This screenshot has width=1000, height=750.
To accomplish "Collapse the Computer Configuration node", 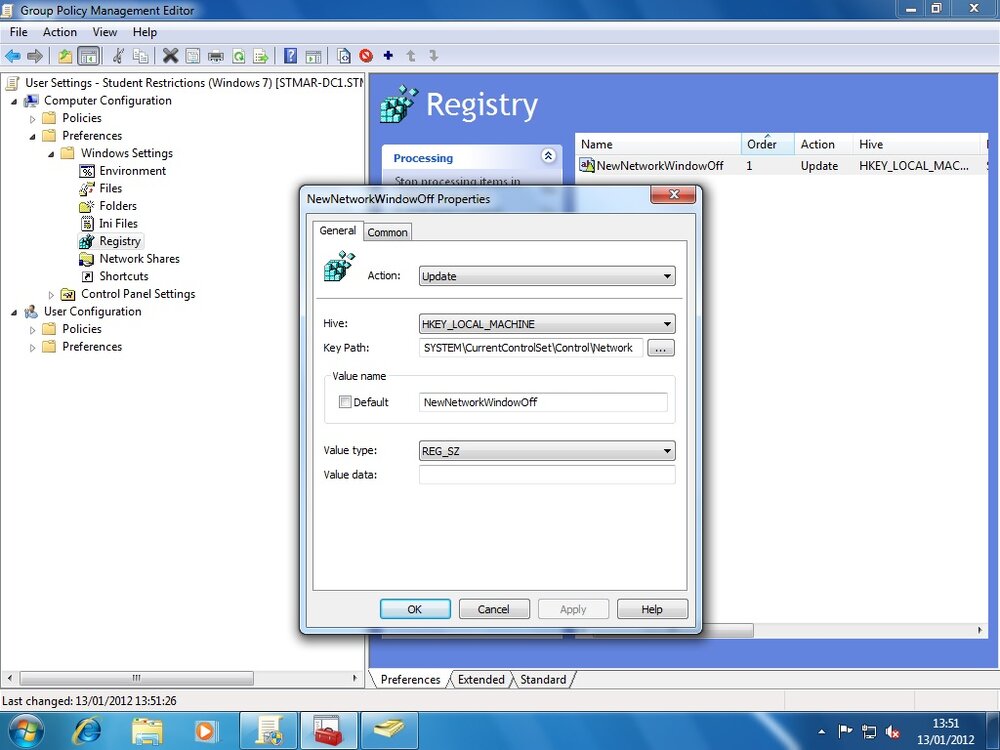I will coord(14,101).
